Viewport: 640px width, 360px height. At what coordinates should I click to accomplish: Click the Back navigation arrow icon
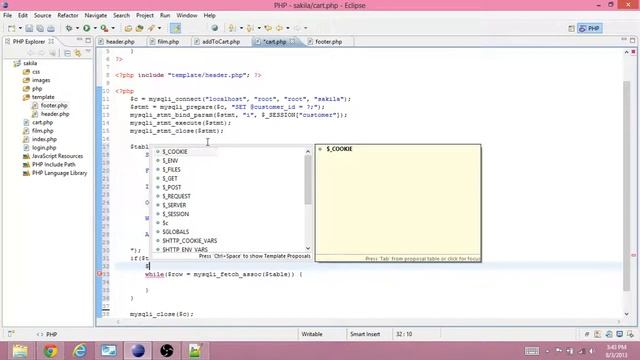click(x=280, y=28)
